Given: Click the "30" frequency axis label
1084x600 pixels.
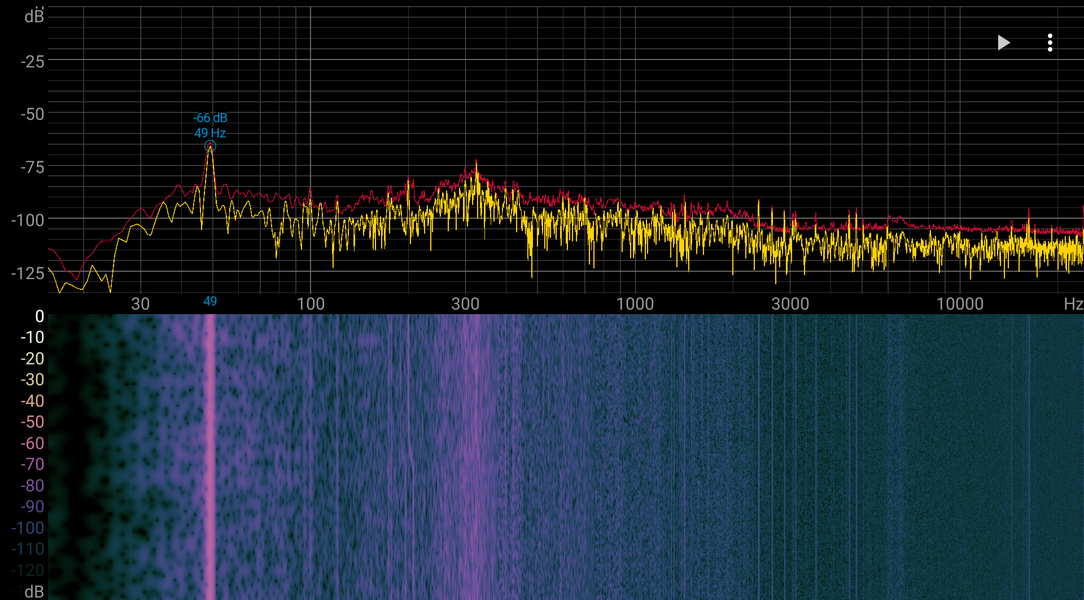Looking at the screenshot, I should [x=140, y=304].
